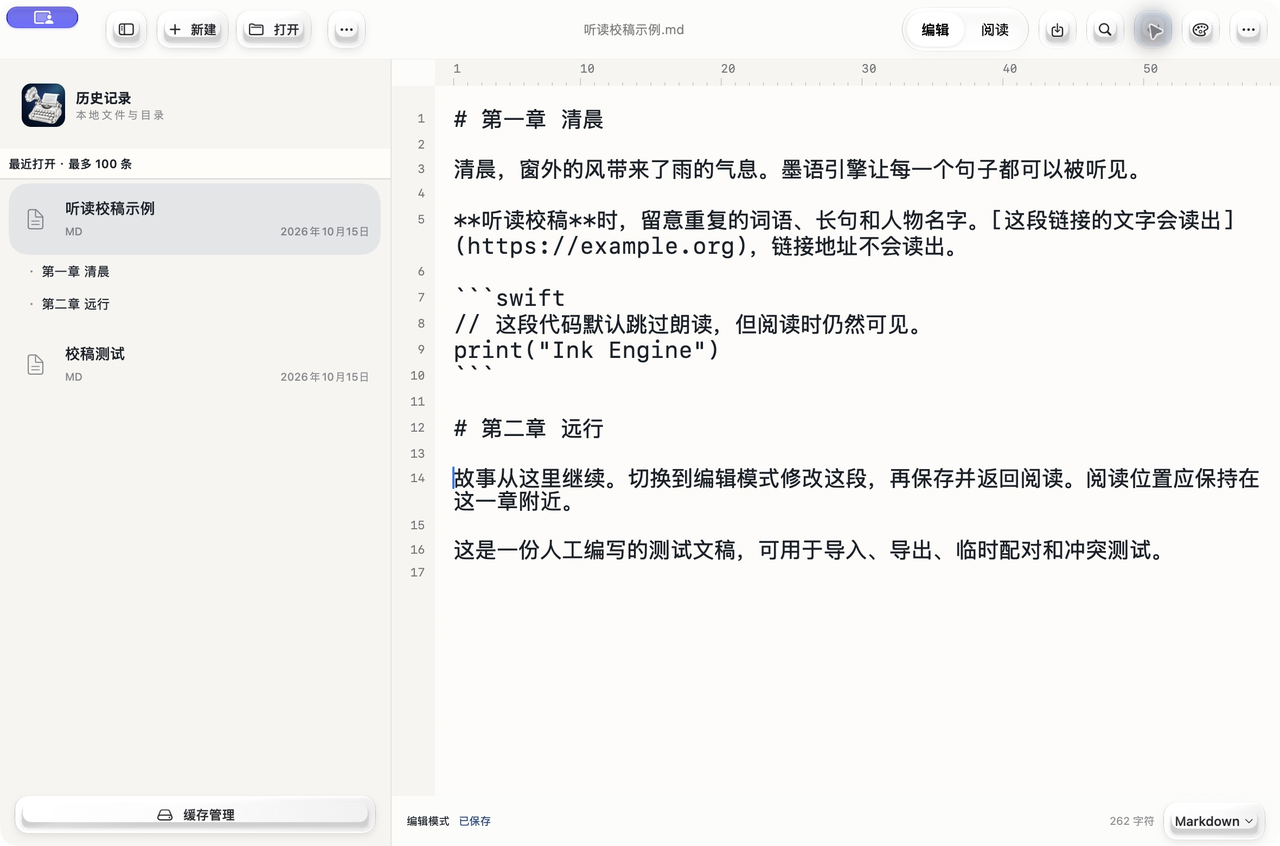Image resolution: width=1280 pixels, height=846 pixels.
Task: Open the theme palette icon
Action: click(1201, 30)
